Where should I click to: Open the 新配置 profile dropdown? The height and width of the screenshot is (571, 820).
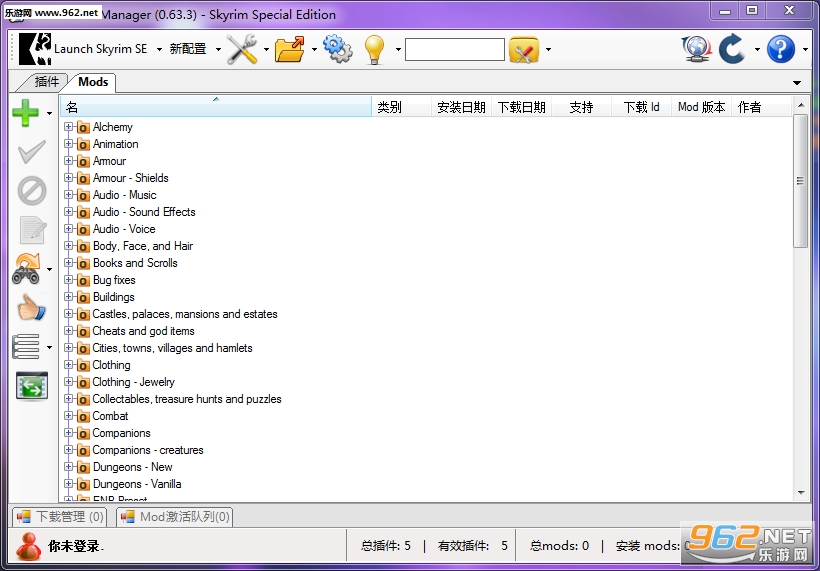pos(195,49)
